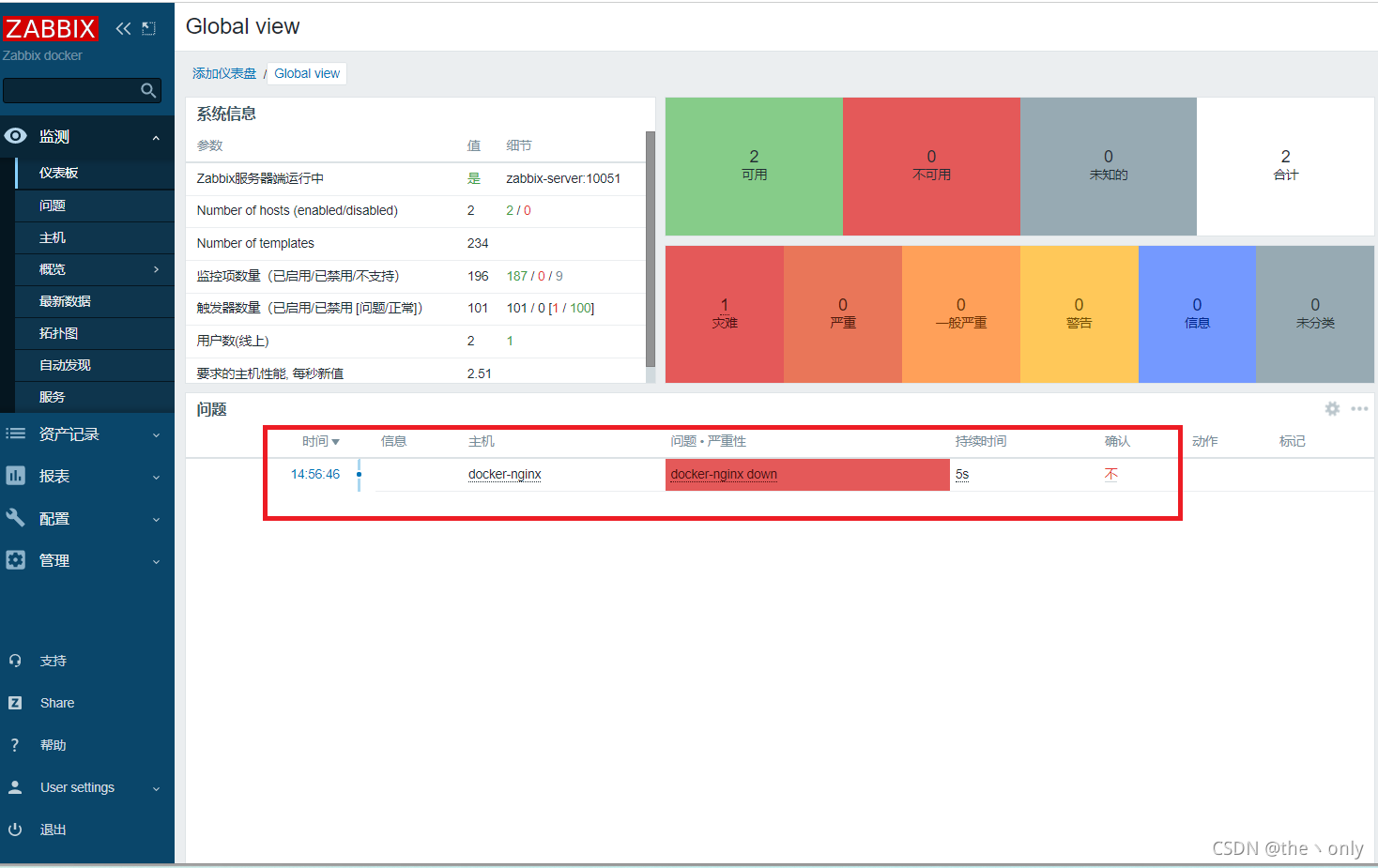1378x868 pixels.
Task: Click the 一般严重 severity tile
Action: point(961,314)
